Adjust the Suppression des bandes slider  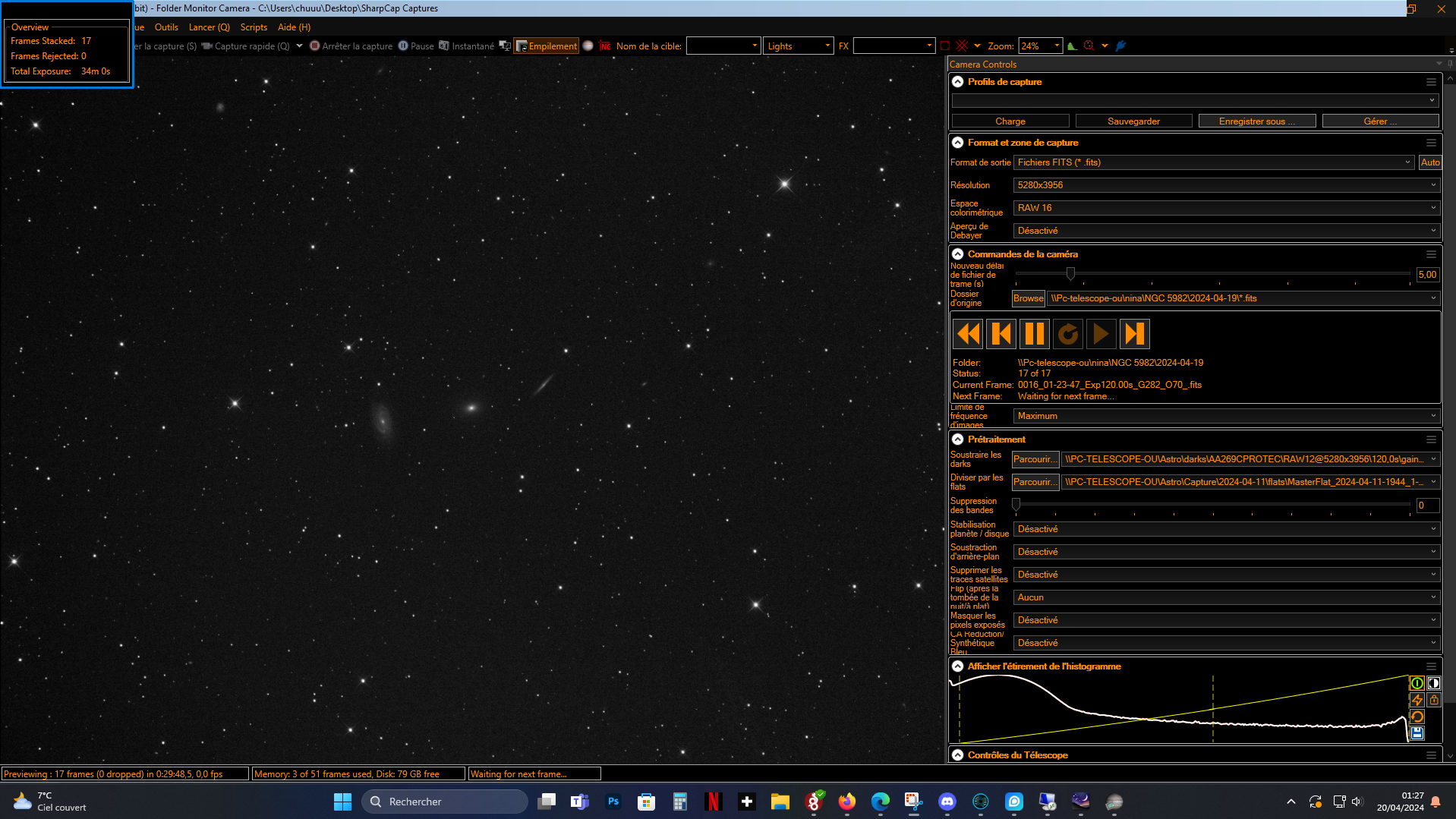[x=1016, y=504]
